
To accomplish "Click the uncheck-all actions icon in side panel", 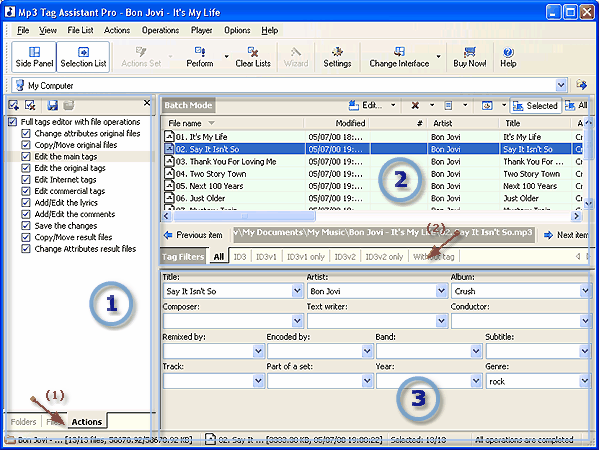I will point(30,105).
